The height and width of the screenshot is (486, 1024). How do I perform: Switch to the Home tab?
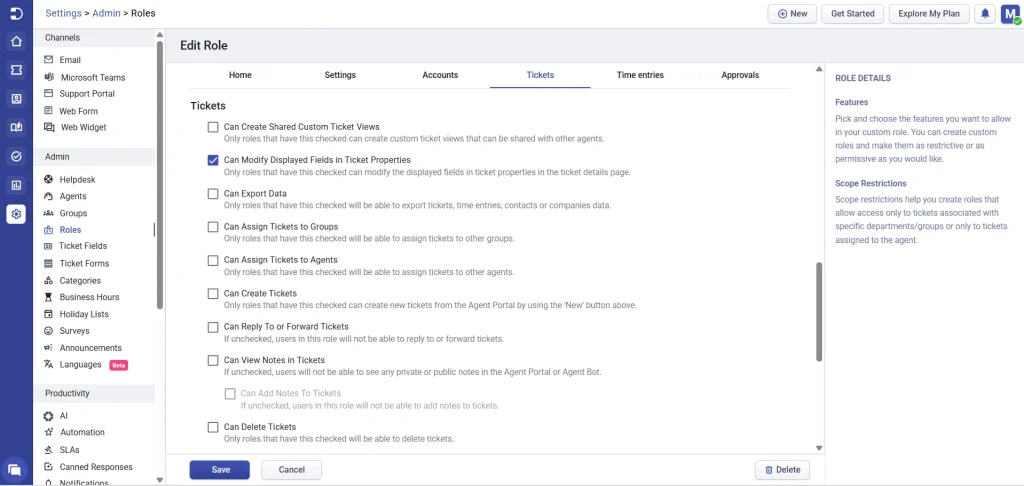coord(240,75)
